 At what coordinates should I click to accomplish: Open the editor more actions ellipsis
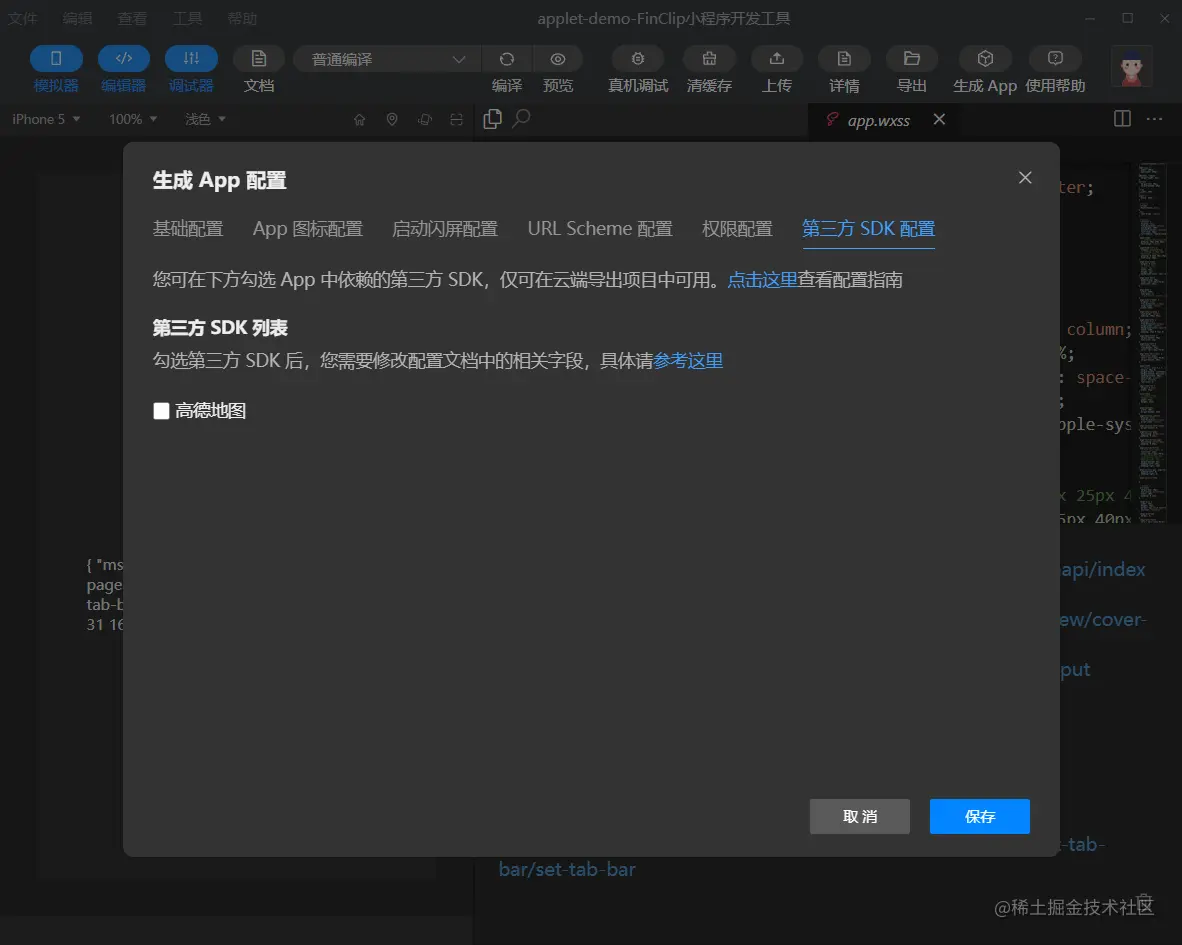[x=1154, y=119]
